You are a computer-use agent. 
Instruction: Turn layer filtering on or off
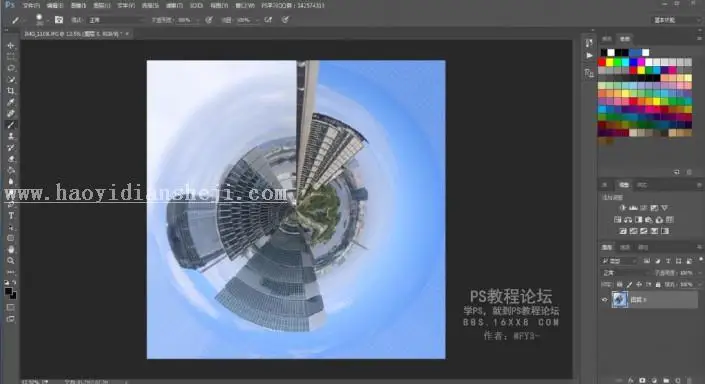tap(701, 260)
